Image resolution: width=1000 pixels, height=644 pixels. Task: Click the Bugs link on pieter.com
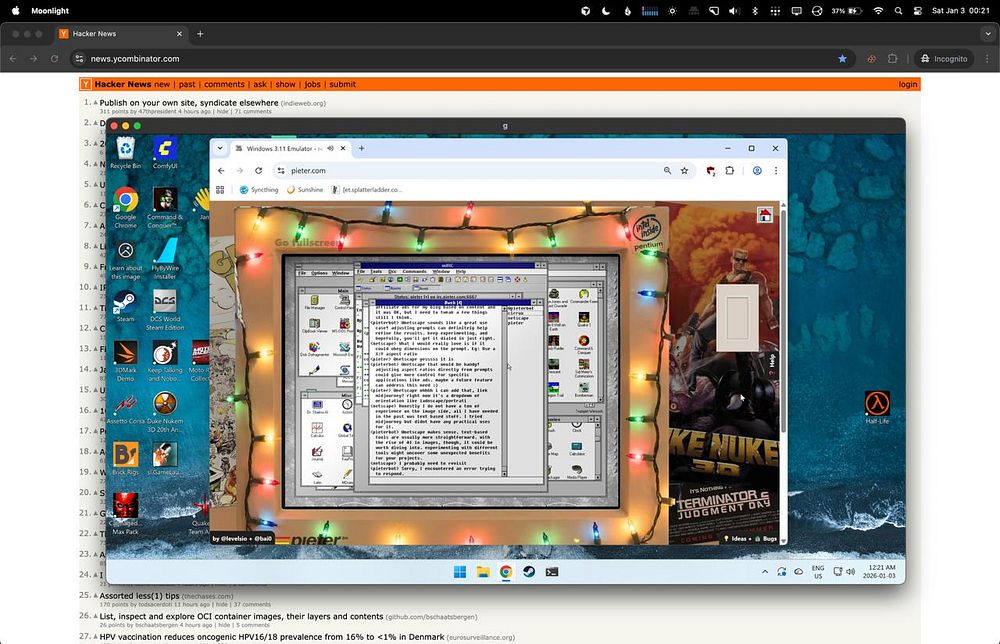[x=766, y=539]
